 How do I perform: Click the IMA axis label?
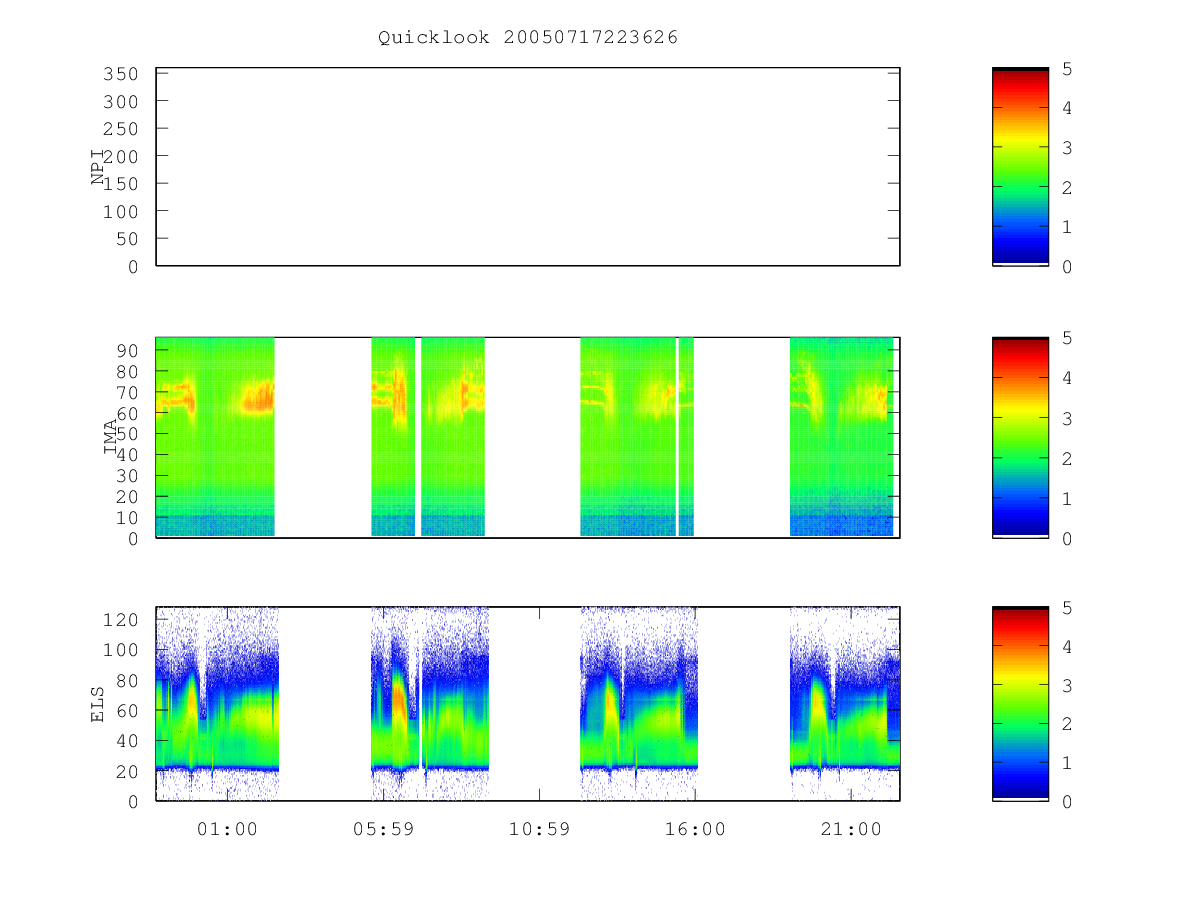tap(111, 437)
